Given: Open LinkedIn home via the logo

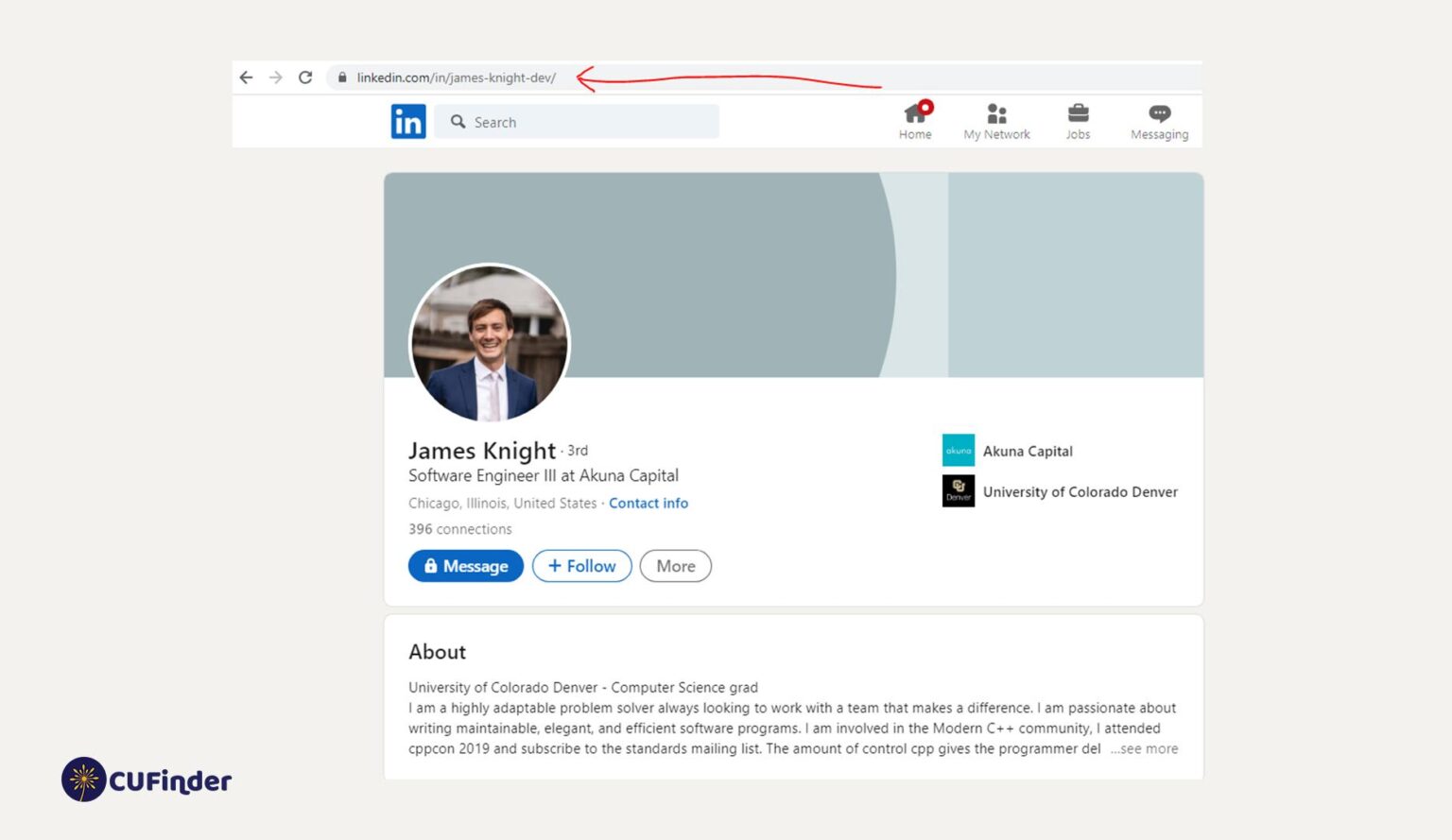Looking at the screenshot, I should click(x=408, y=122).
